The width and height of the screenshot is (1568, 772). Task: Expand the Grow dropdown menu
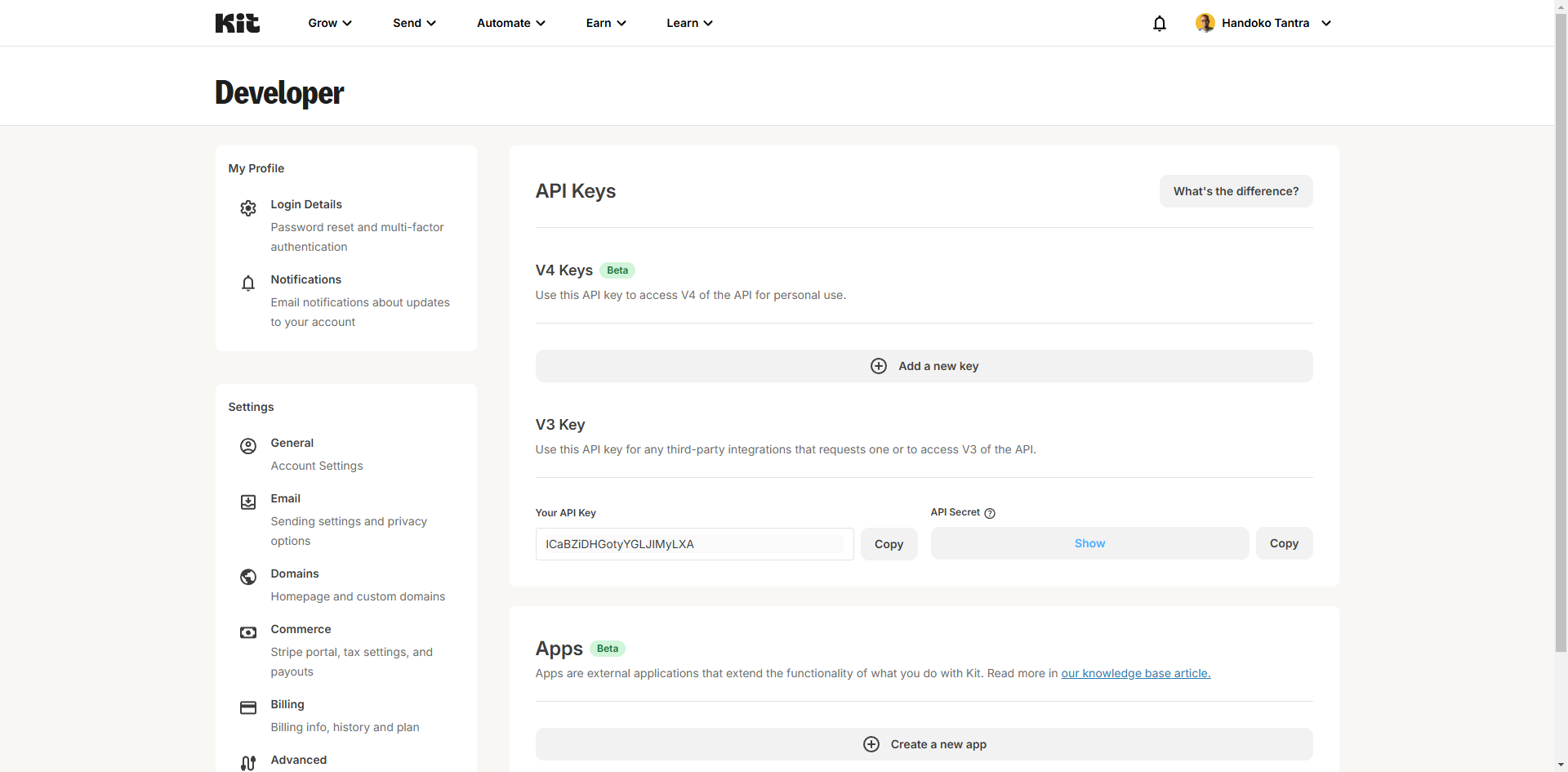coord(330,23)
